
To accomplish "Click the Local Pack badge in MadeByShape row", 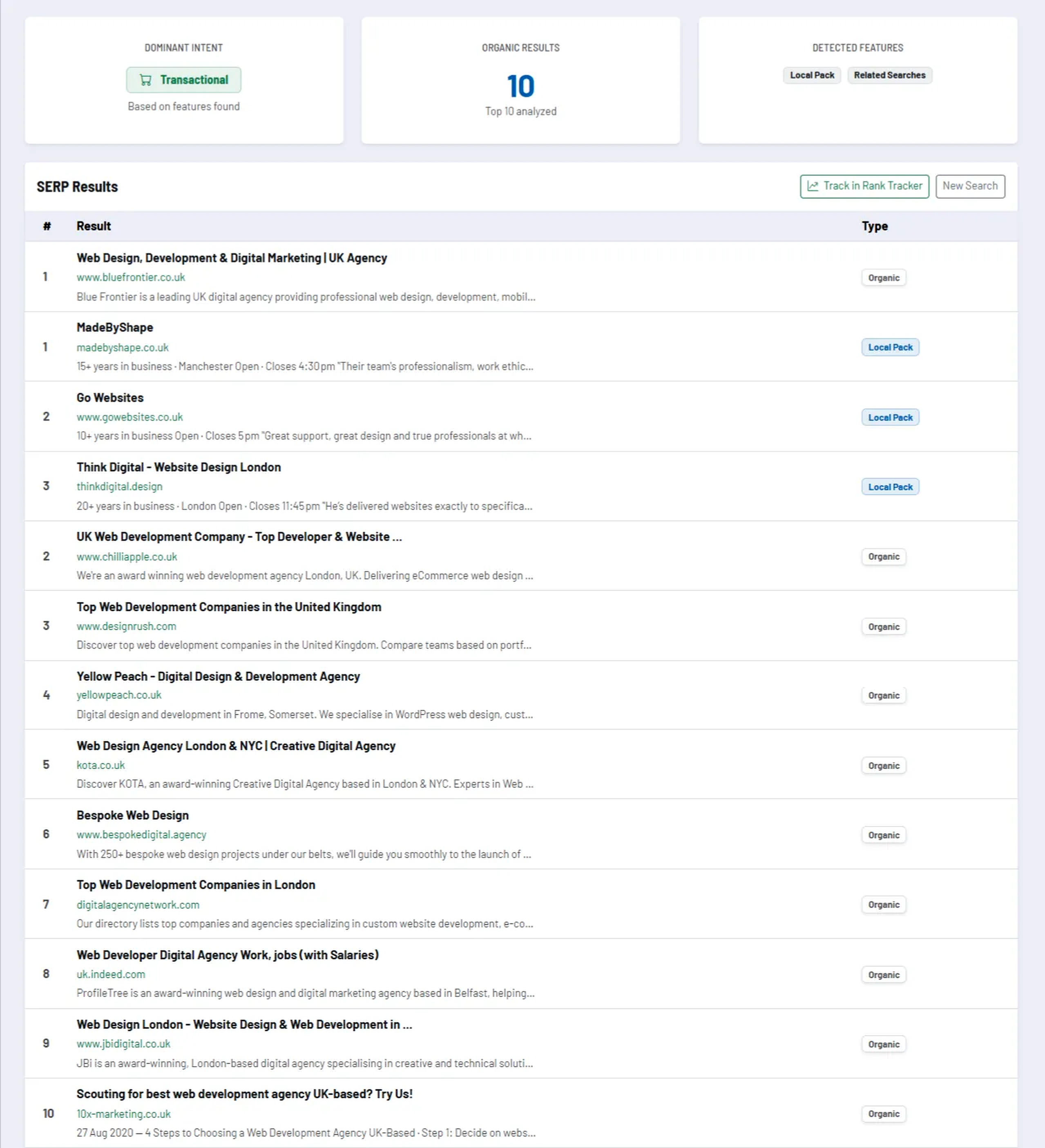I will click(x=890, y=347).
